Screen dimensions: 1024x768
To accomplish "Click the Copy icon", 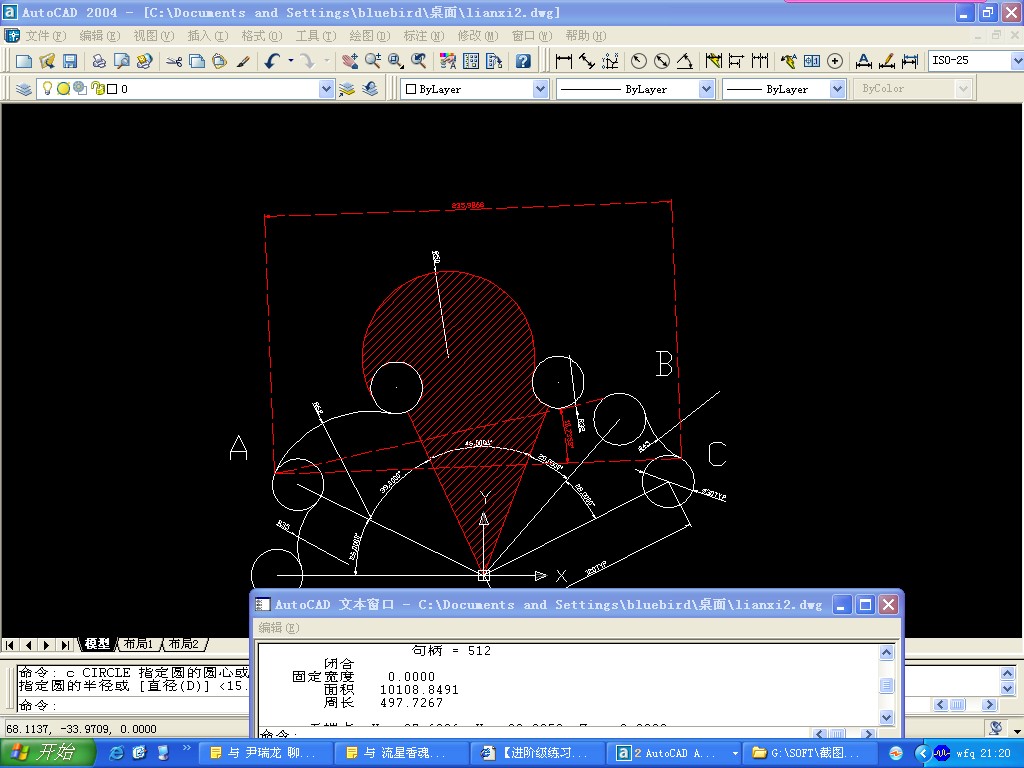I will pyautogui.click(x=197, y=61).
